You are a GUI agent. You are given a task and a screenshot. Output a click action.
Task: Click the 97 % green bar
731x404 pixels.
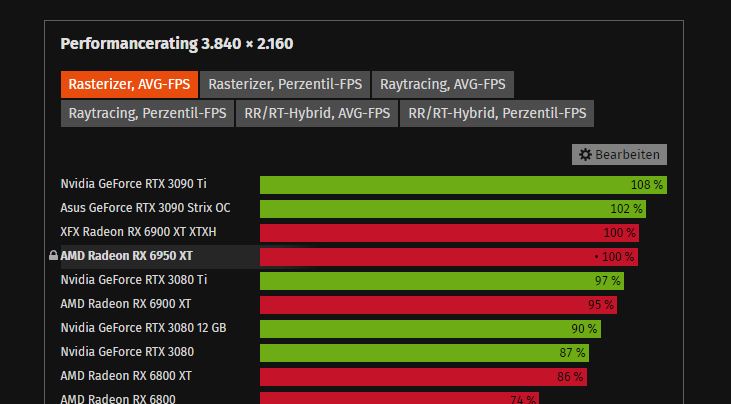pyautogui.click(x=442, y=281)
